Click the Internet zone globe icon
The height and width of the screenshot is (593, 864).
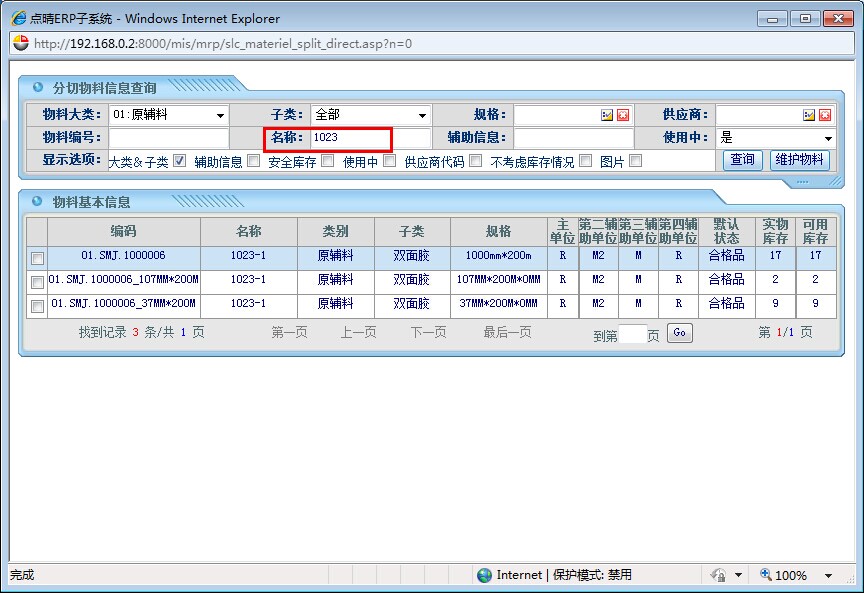[485, 575]
